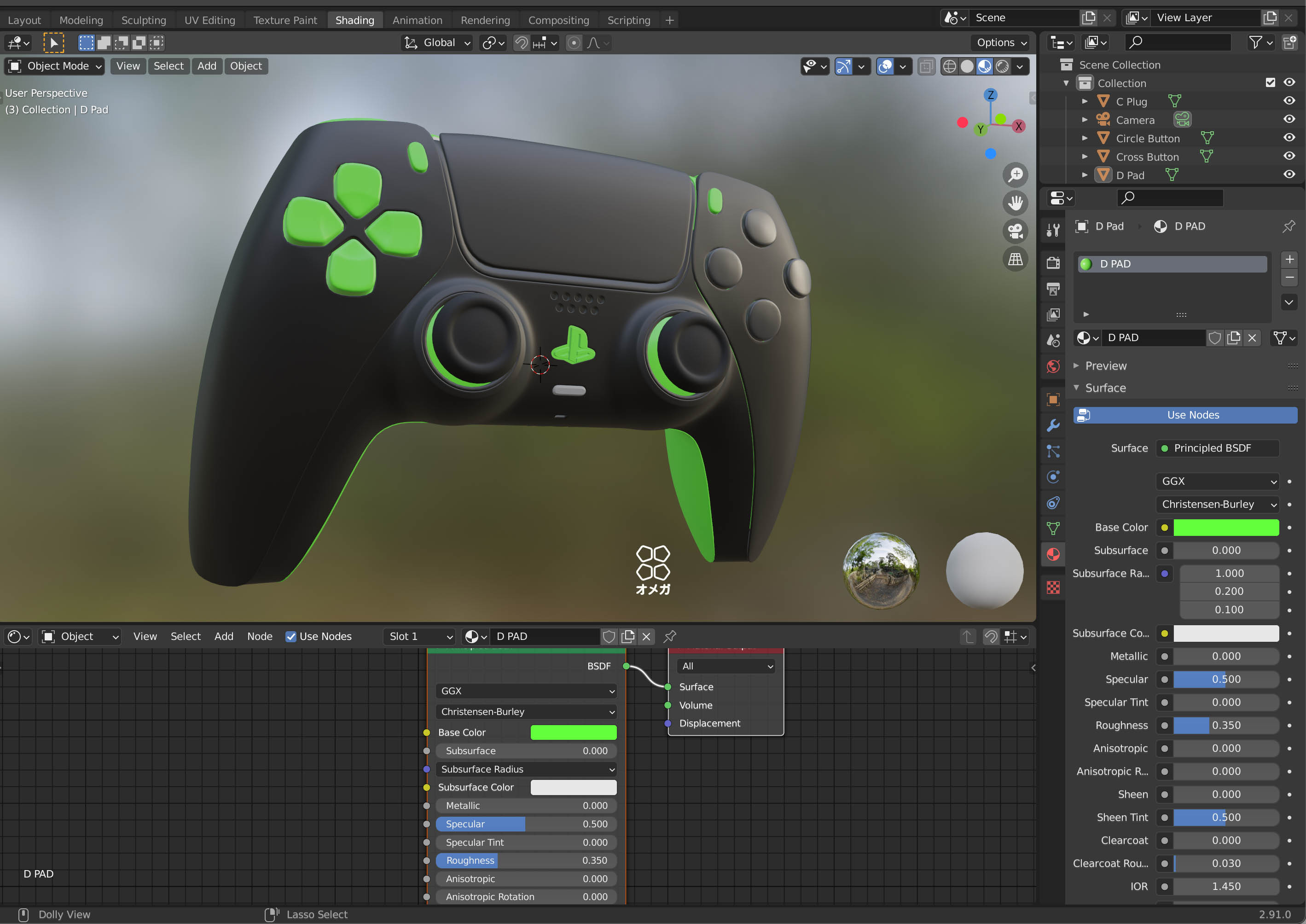Collapse the Surface panel section
This screenshot has height=924, width=1306.
click(x=1105, y=388)
